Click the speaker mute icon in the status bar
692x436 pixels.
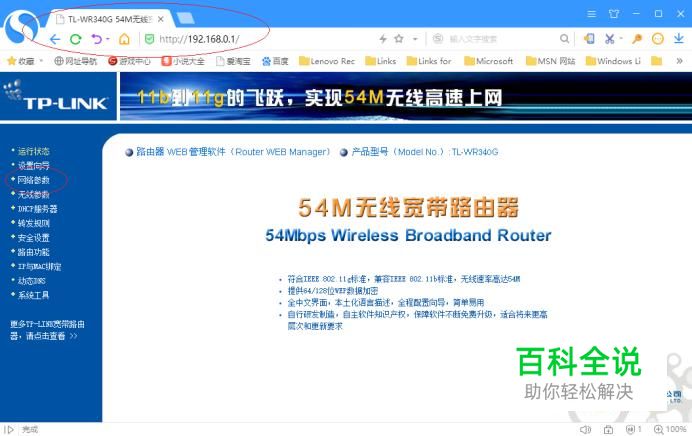point(585,429)
